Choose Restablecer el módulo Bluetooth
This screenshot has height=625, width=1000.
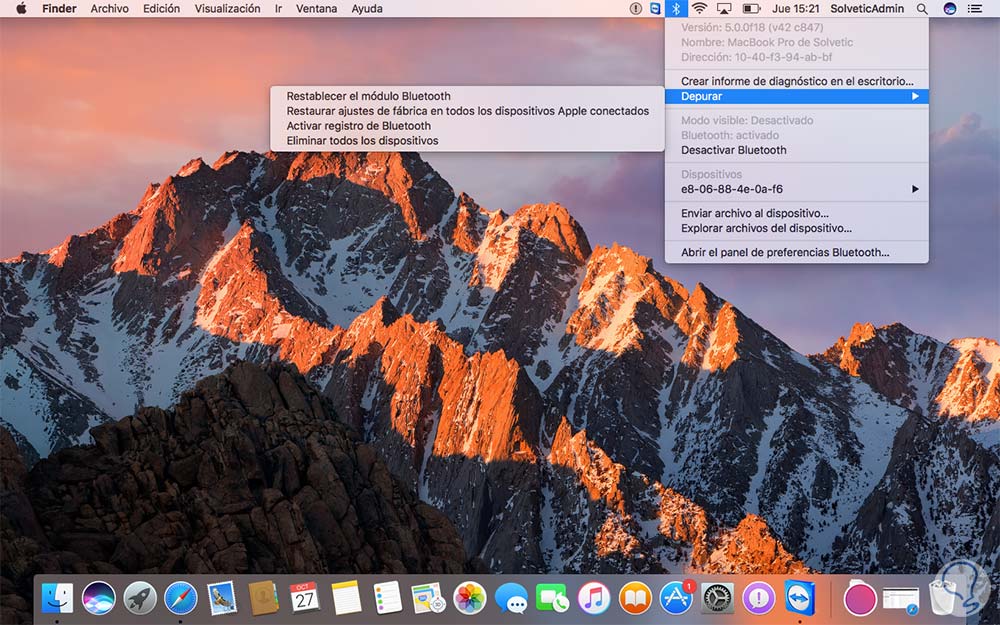[467, 96]
